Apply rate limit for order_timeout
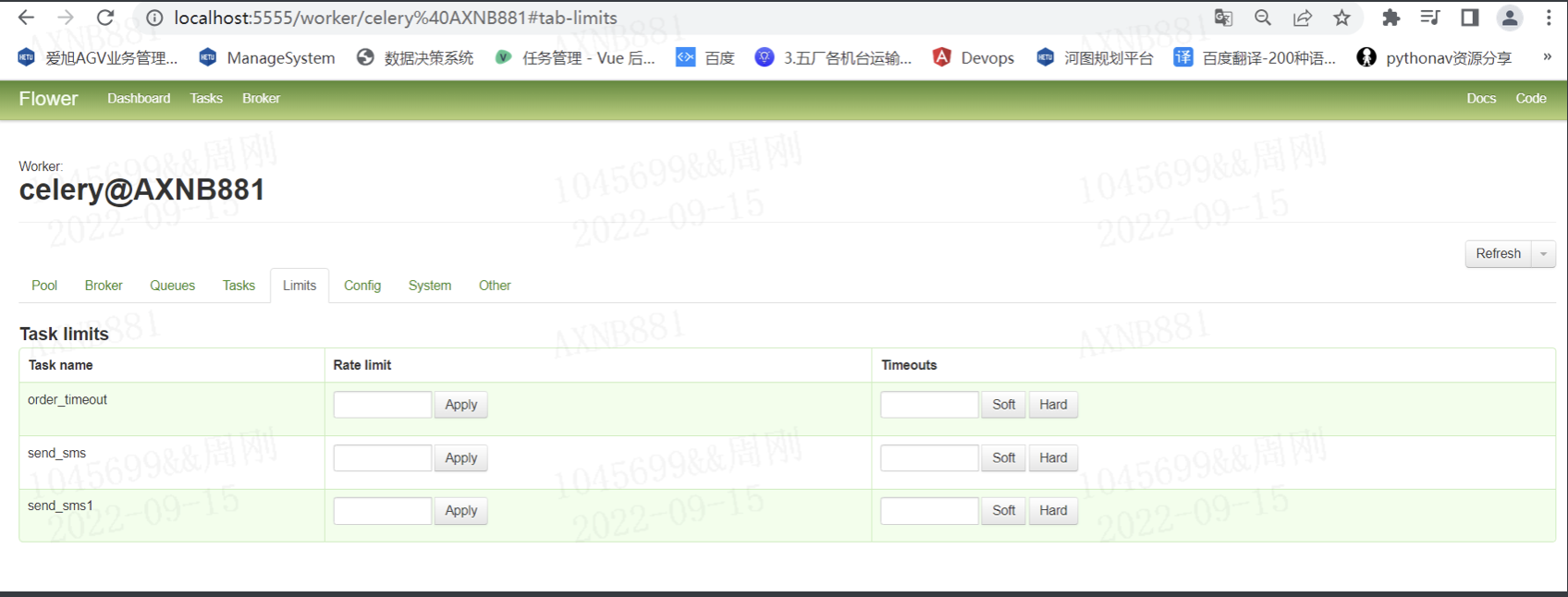This screenshot has height=597, width=1568. [461, 405]
